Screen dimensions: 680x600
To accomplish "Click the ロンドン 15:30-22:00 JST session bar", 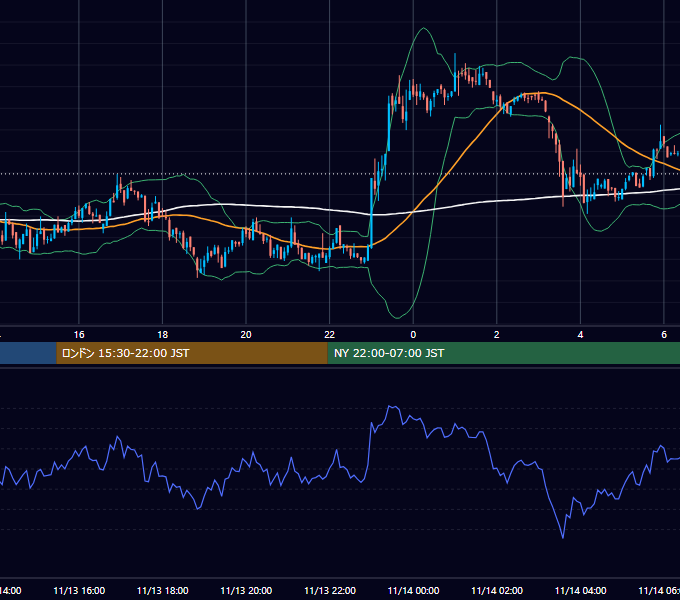I will click(x=192, y=353).
